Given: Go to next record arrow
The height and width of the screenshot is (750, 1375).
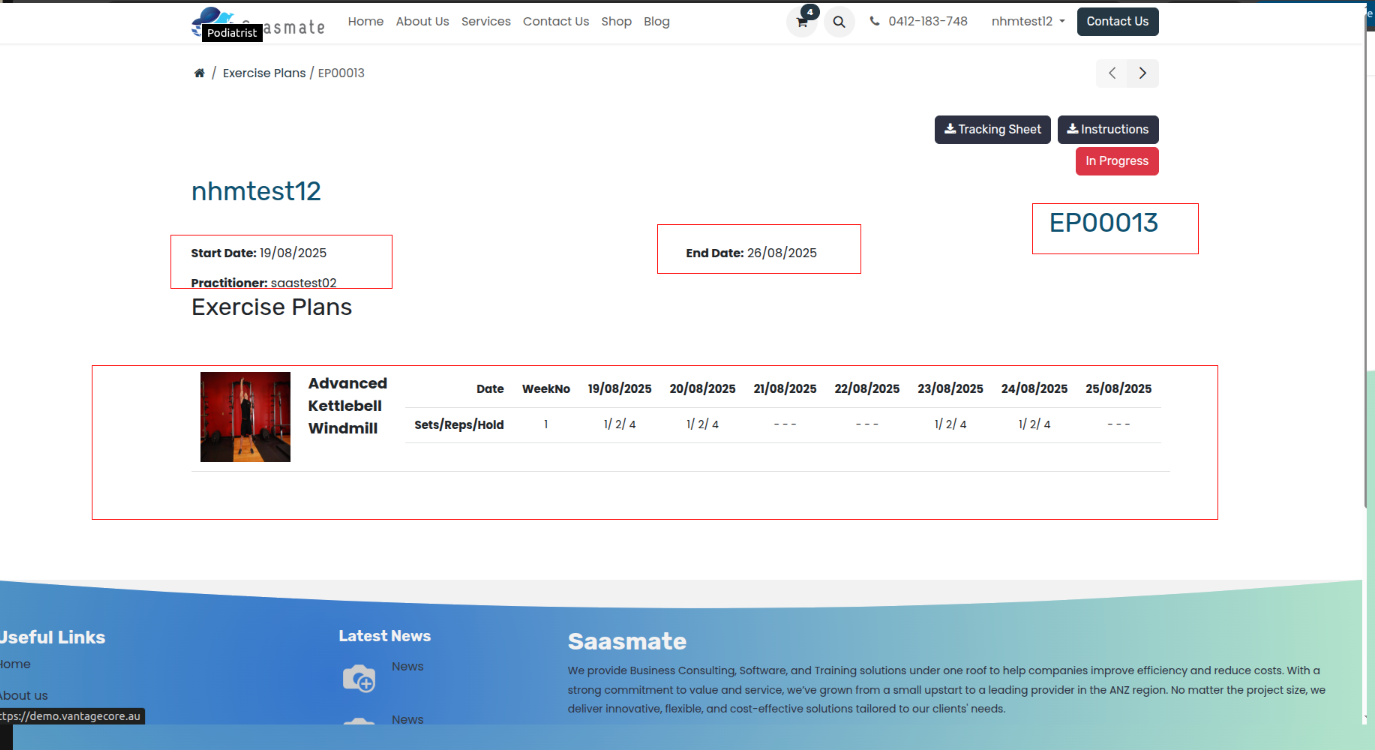Looking at the screenshot, I should [x=1143, y=73].
